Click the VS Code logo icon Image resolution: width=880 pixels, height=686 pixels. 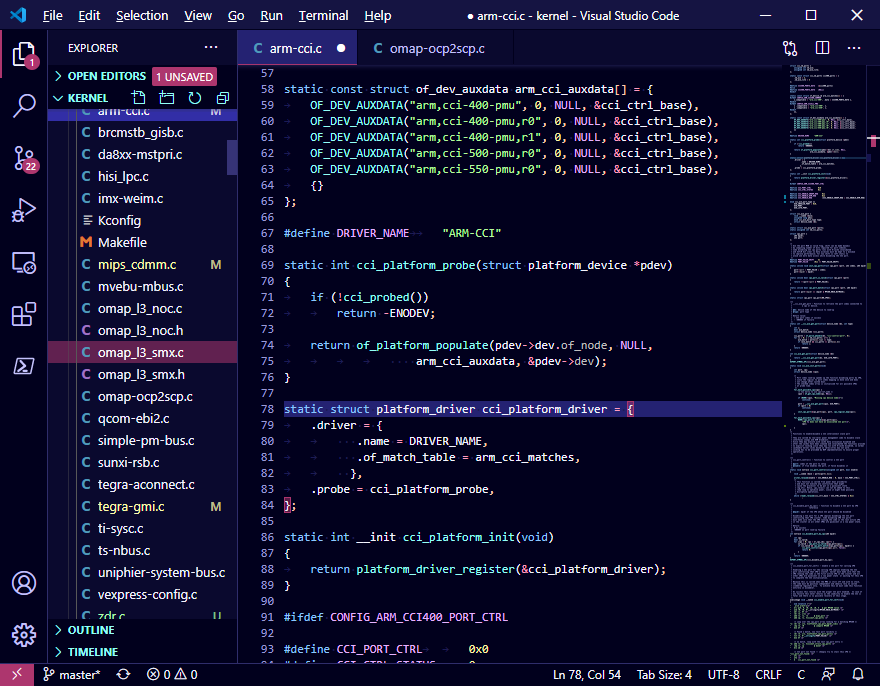pyautogui.click(x=18, y=15)
